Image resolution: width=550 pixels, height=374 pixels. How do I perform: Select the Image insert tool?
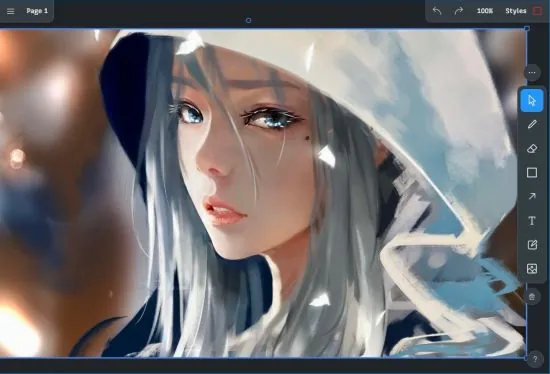point(532,269)
